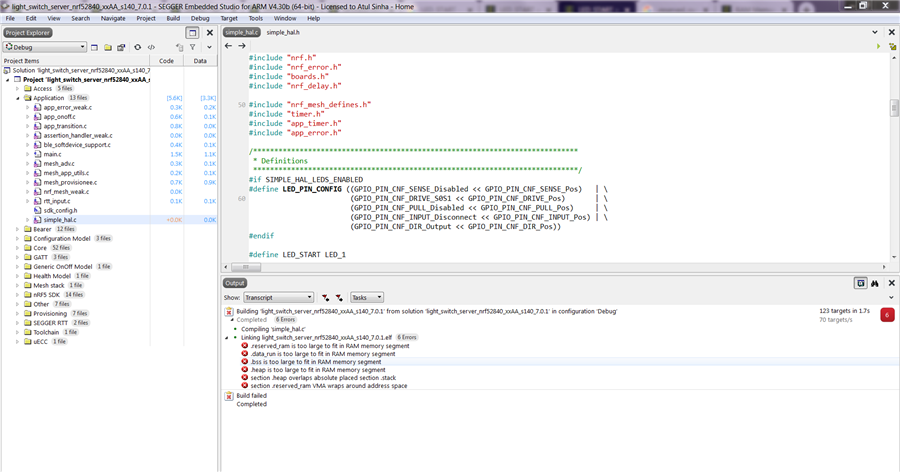
Task: Open the Tasks dropdown in Output
Action: 367,297
